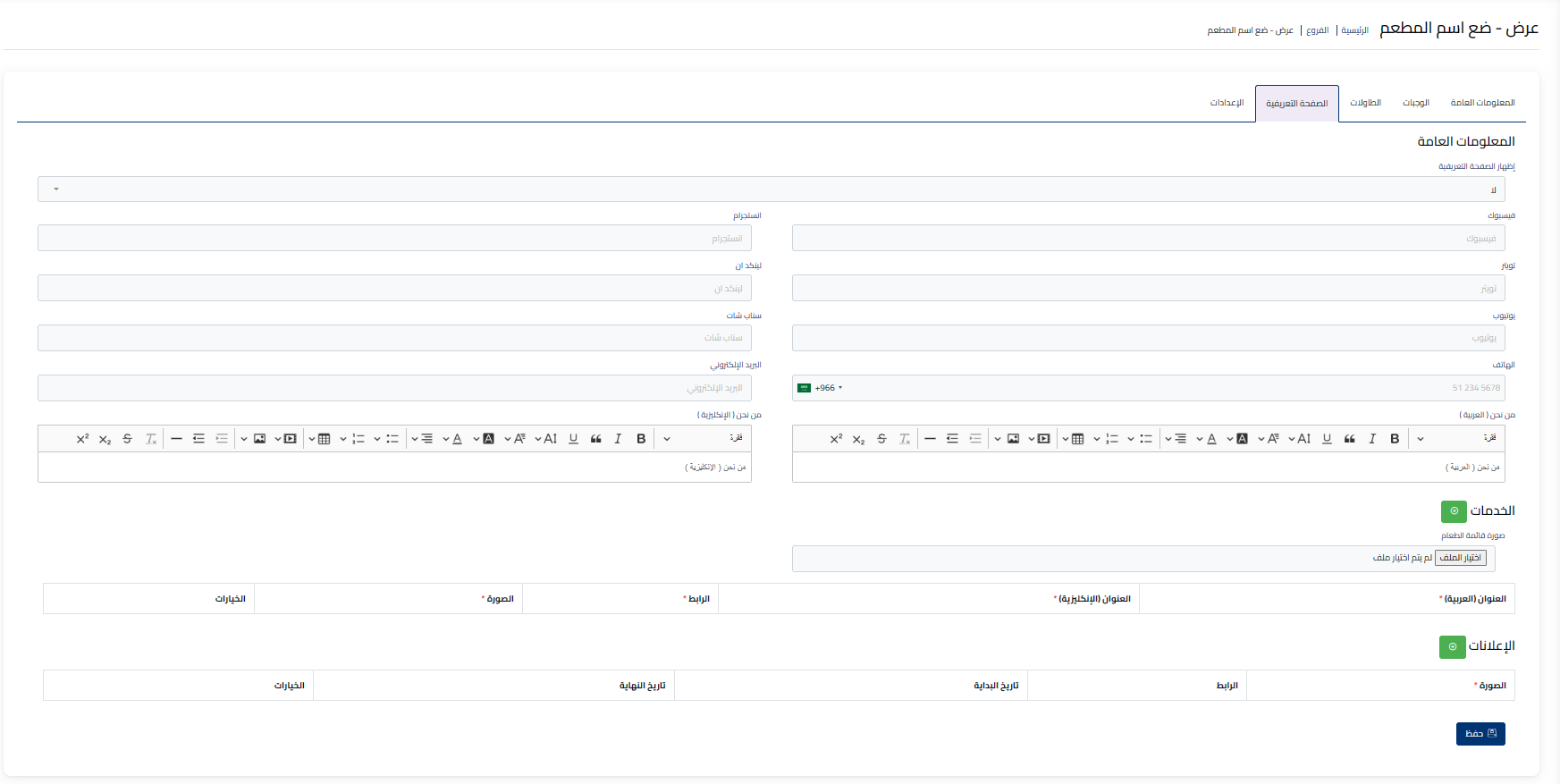Insert block quote in English about editor
This screenshot has width=1560, height=784.
595,439
